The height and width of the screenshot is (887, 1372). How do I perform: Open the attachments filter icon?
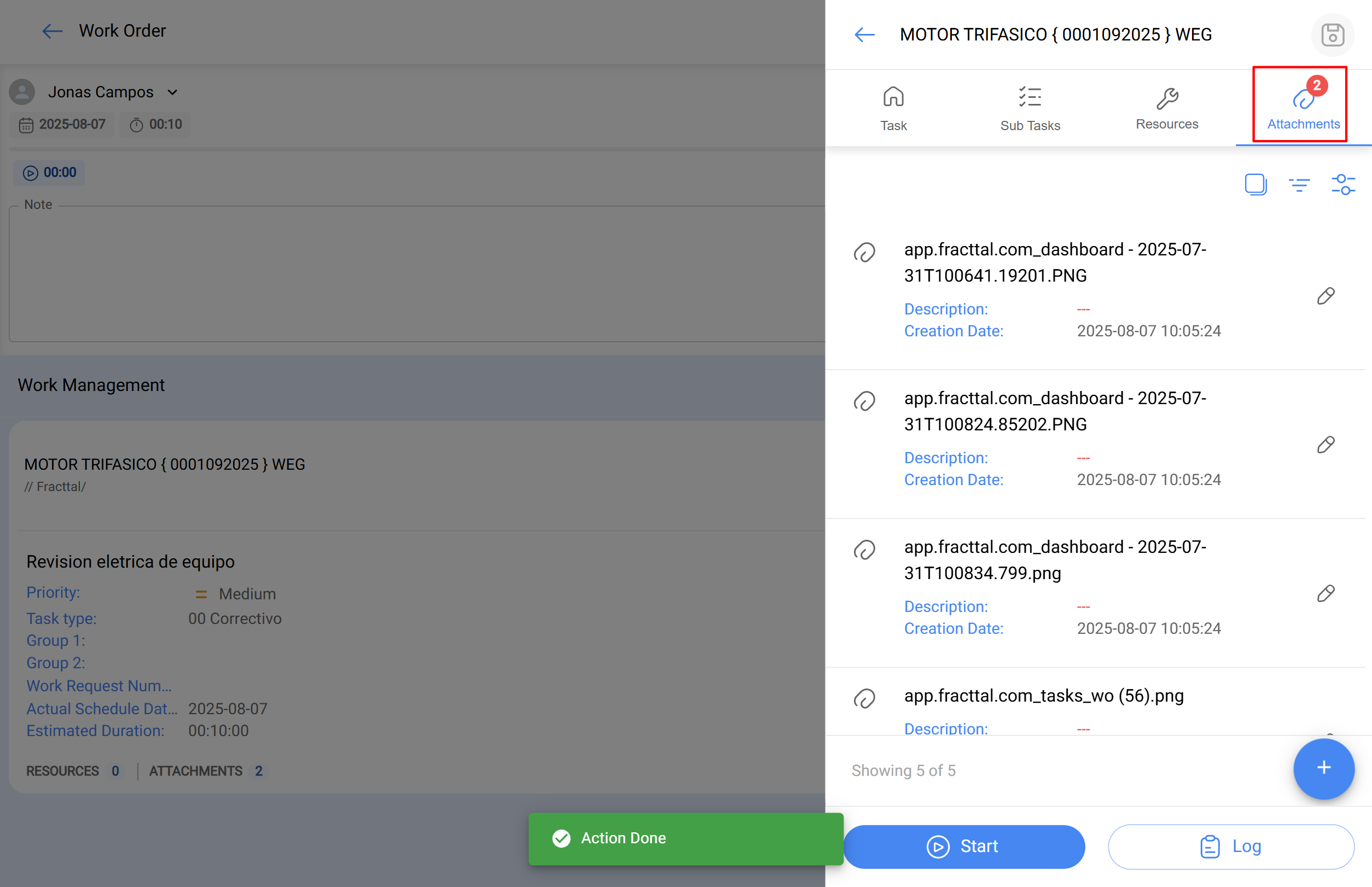coord(1300,184)
